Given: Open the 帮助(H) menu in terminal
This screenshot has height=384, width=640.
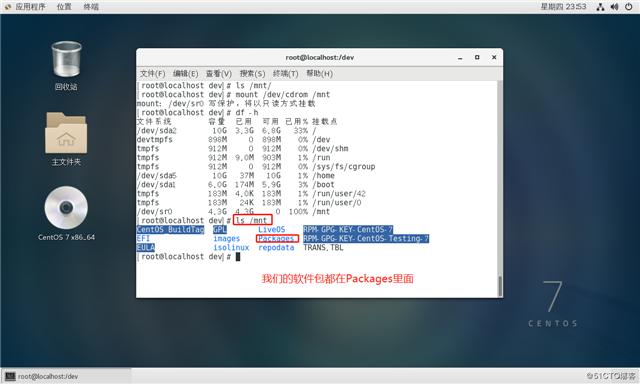Looking at the screenshot, I should pos(319,73).
